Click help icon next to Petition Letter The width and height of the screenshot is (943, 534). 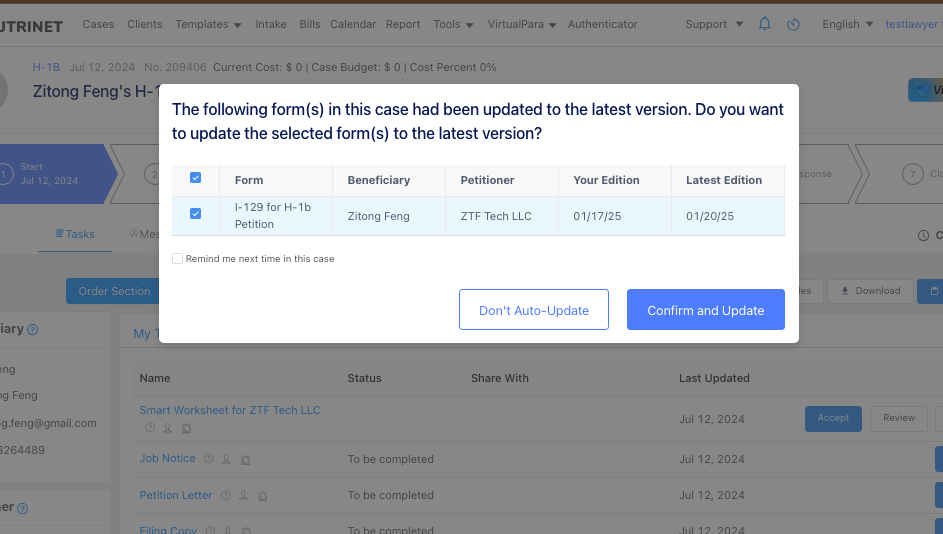tap(226, 495)
